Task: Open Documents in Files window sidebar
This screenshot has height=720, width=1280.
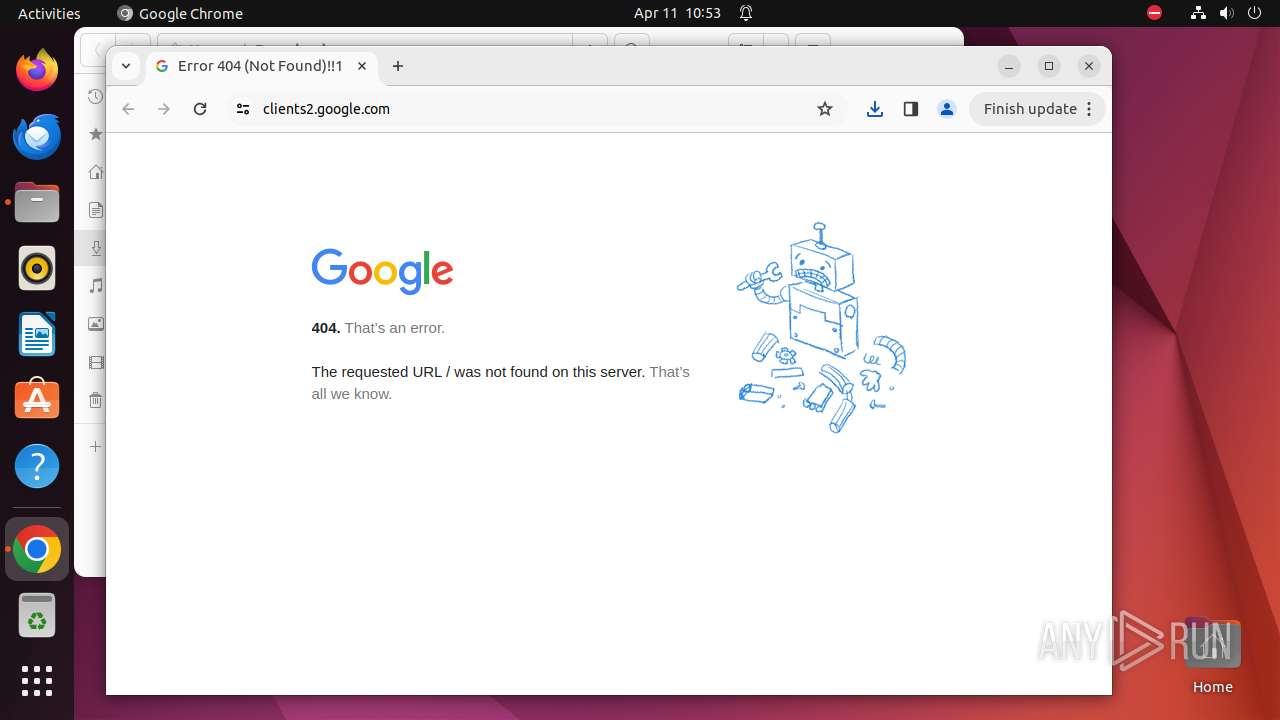Action: pyautogui.click(x=96, y=210)
